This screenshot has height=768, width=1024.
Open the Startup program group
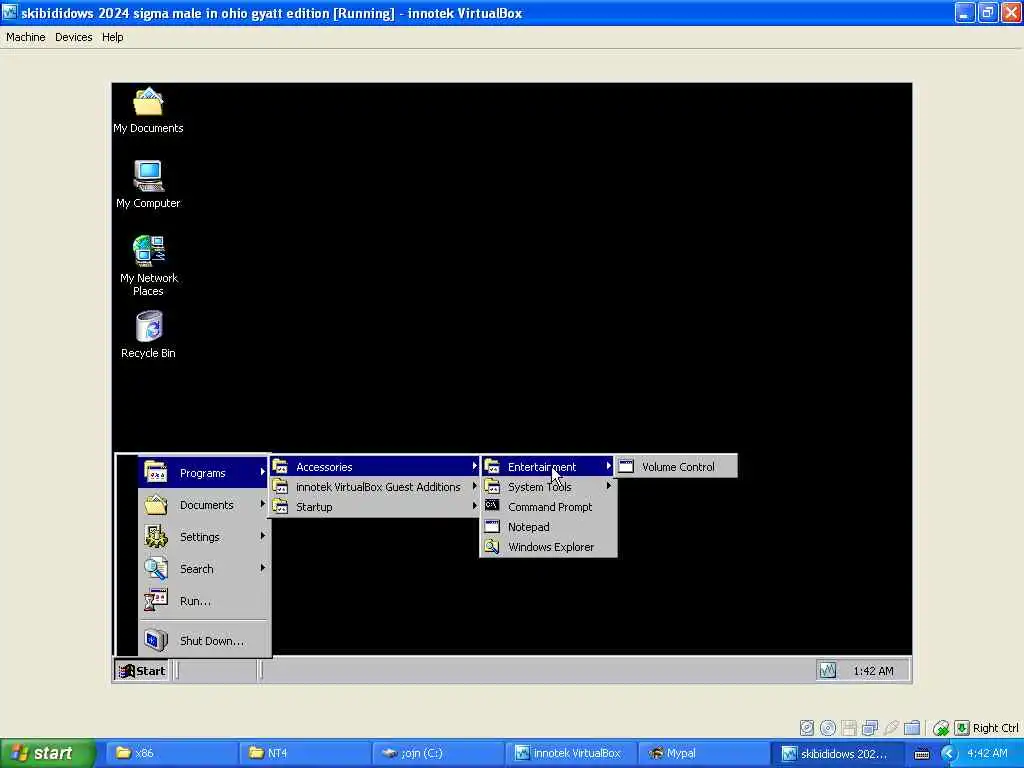coord(375,507)
